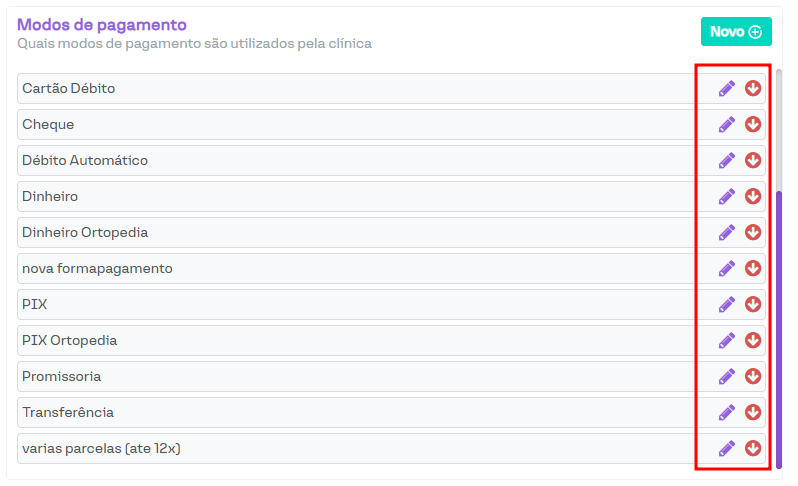This screenshot has height=486, width=798.
Task: Click the pencil edit icon for Cartão Débito
Action: pyautogui.click(x=727, y=88)
